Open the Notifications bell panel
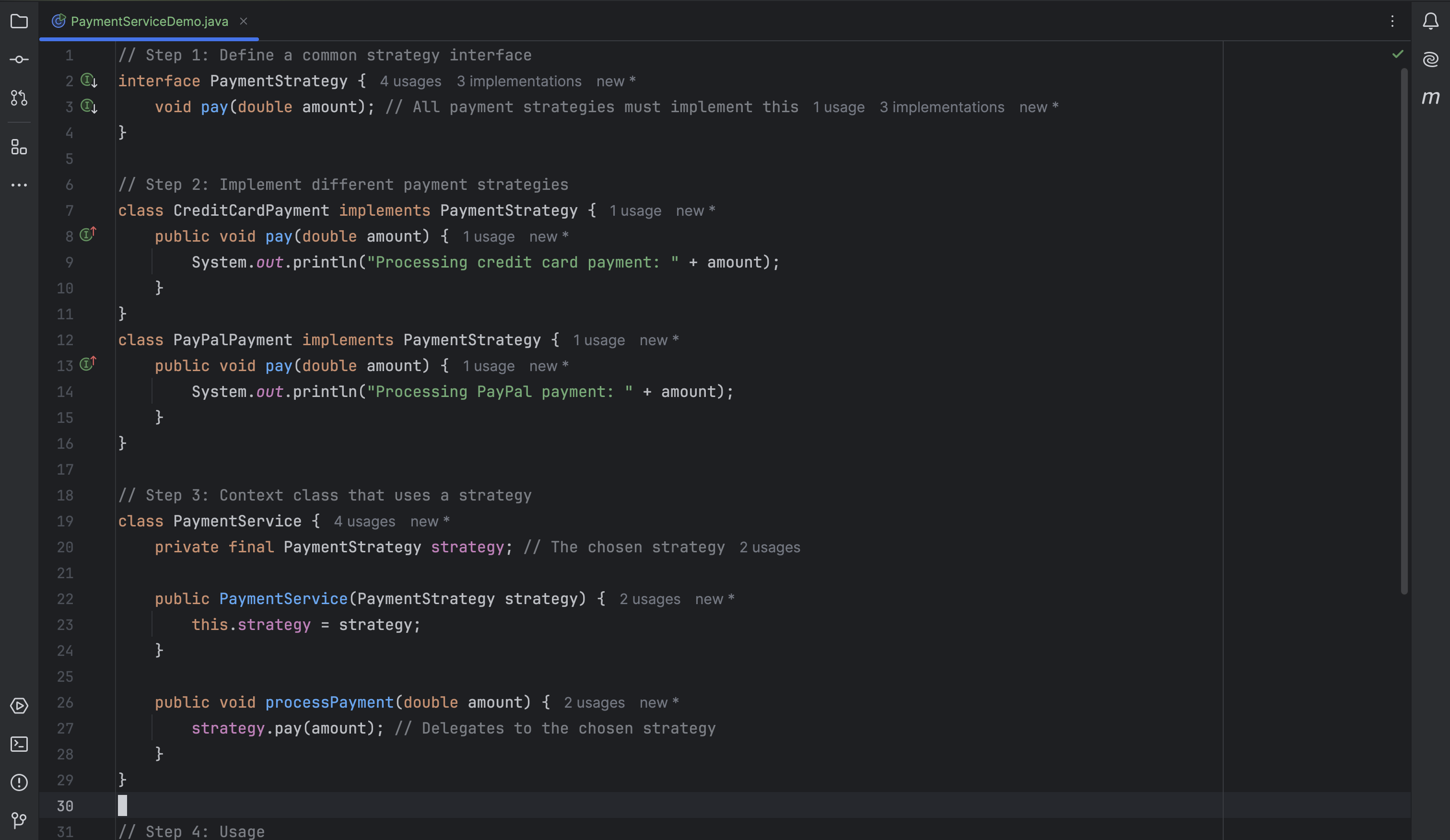 pyautogui.click(x=1430, y=21)
